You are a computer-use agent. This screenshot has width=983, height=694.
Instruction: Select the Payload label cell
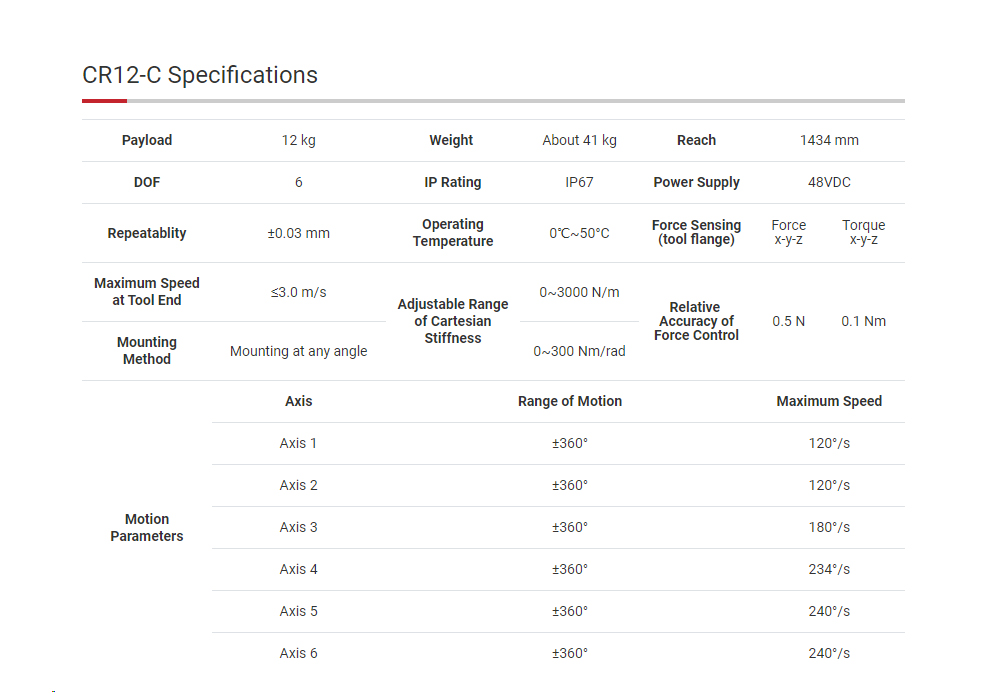pyautogui.click(x=147, y=140)
